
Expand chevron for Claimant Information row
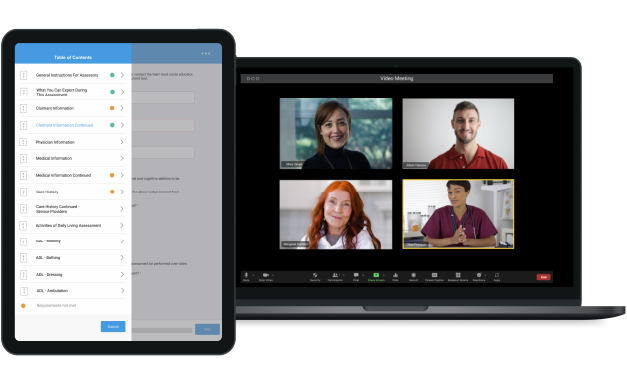point(122,108)
